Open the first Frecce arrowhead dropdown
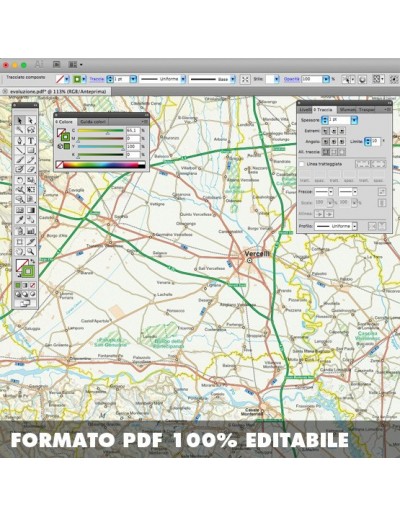This screenshot has height=517, width=400. click(x=331, y=192)
